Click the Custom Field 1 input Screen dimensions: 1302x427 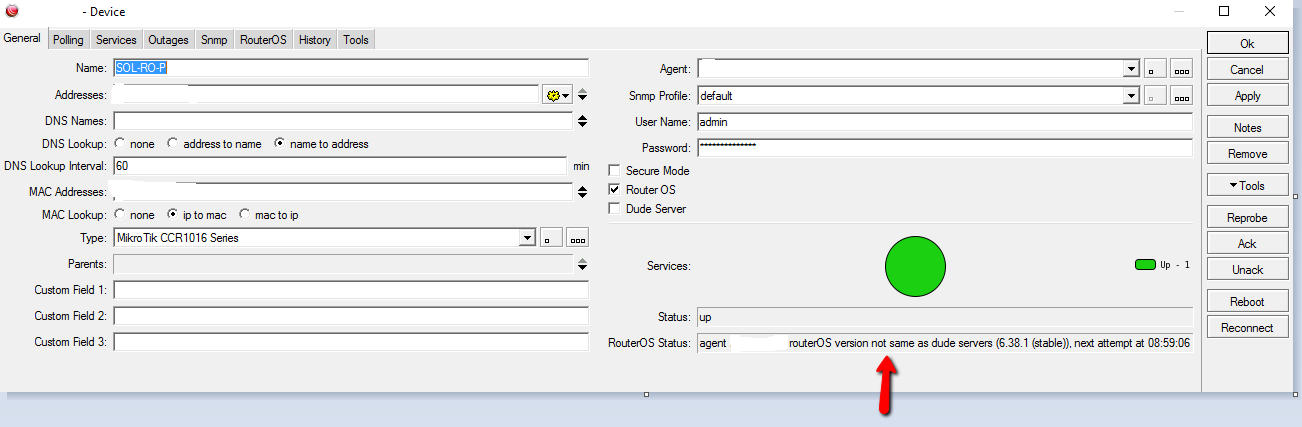point(351,290)
